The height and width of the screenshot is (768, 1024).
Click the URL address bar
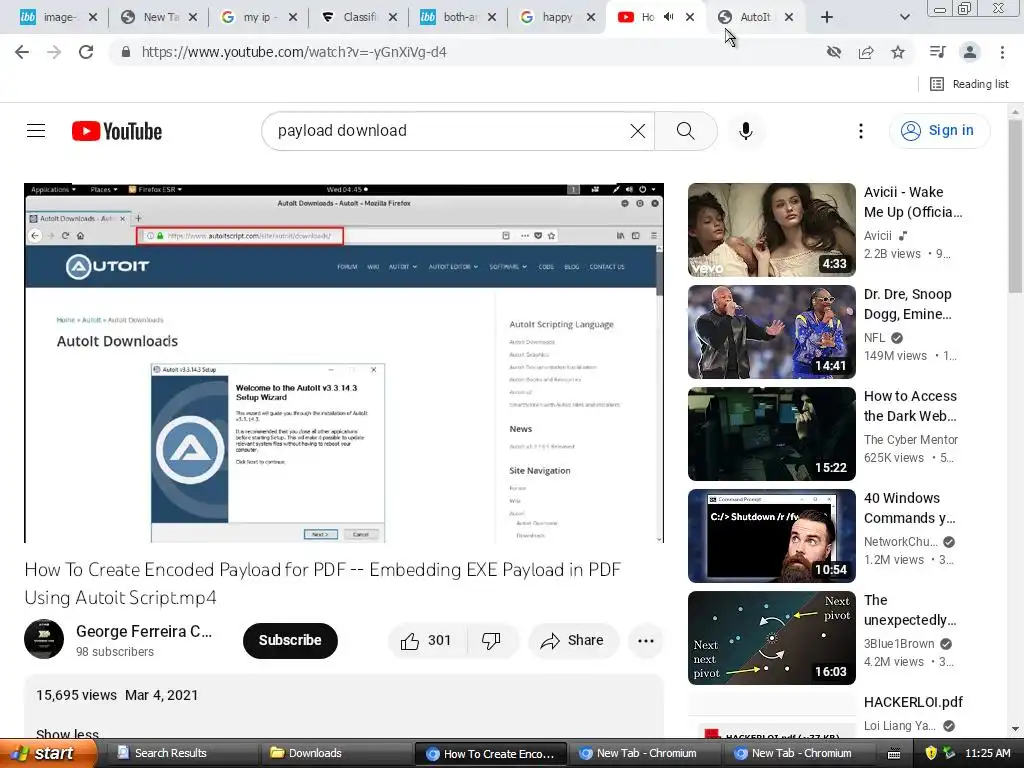pyautogui.click(x=470, y=52)
